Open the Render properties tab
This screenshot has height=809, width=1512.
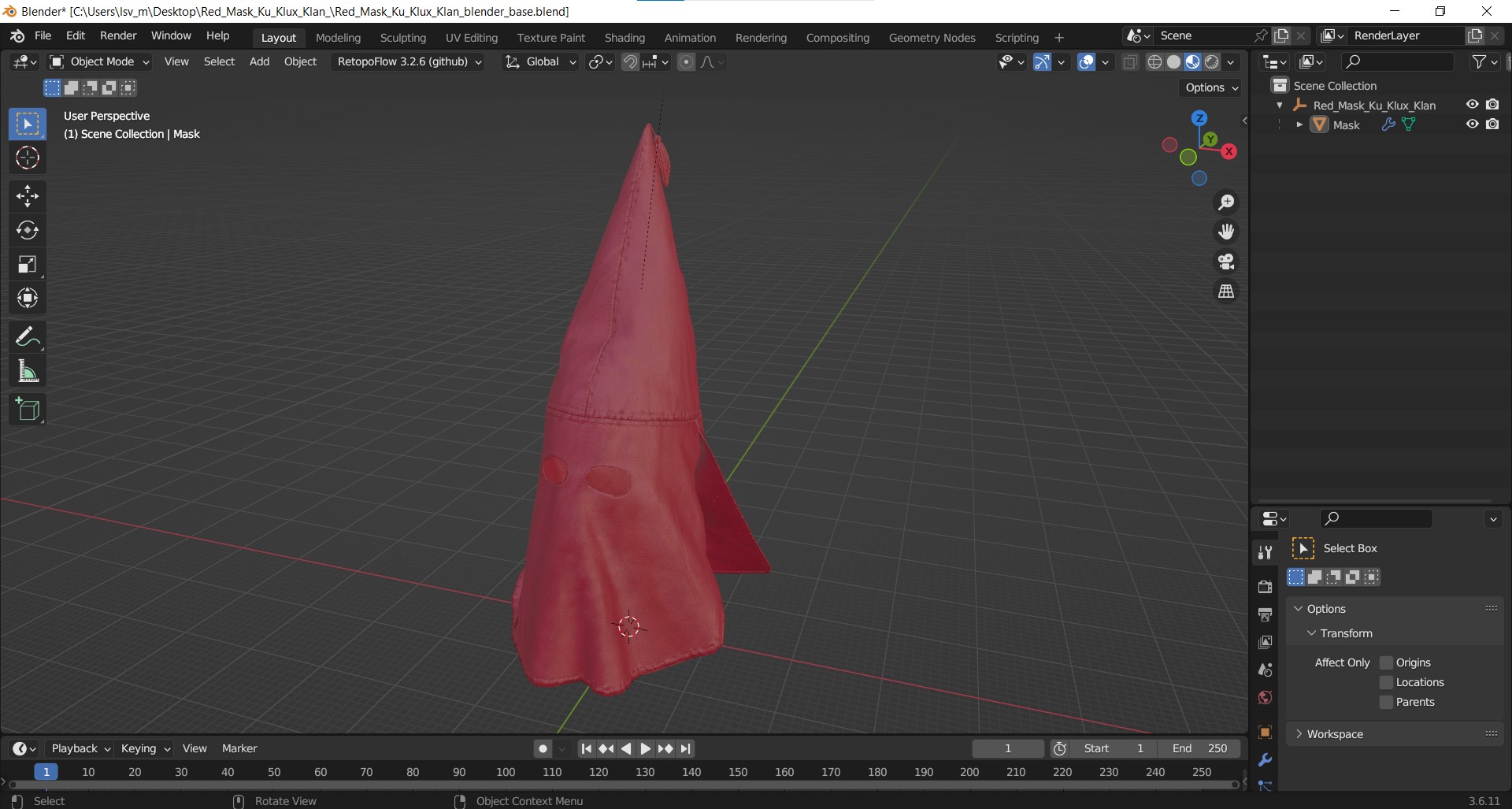(x=1266, y=587)
